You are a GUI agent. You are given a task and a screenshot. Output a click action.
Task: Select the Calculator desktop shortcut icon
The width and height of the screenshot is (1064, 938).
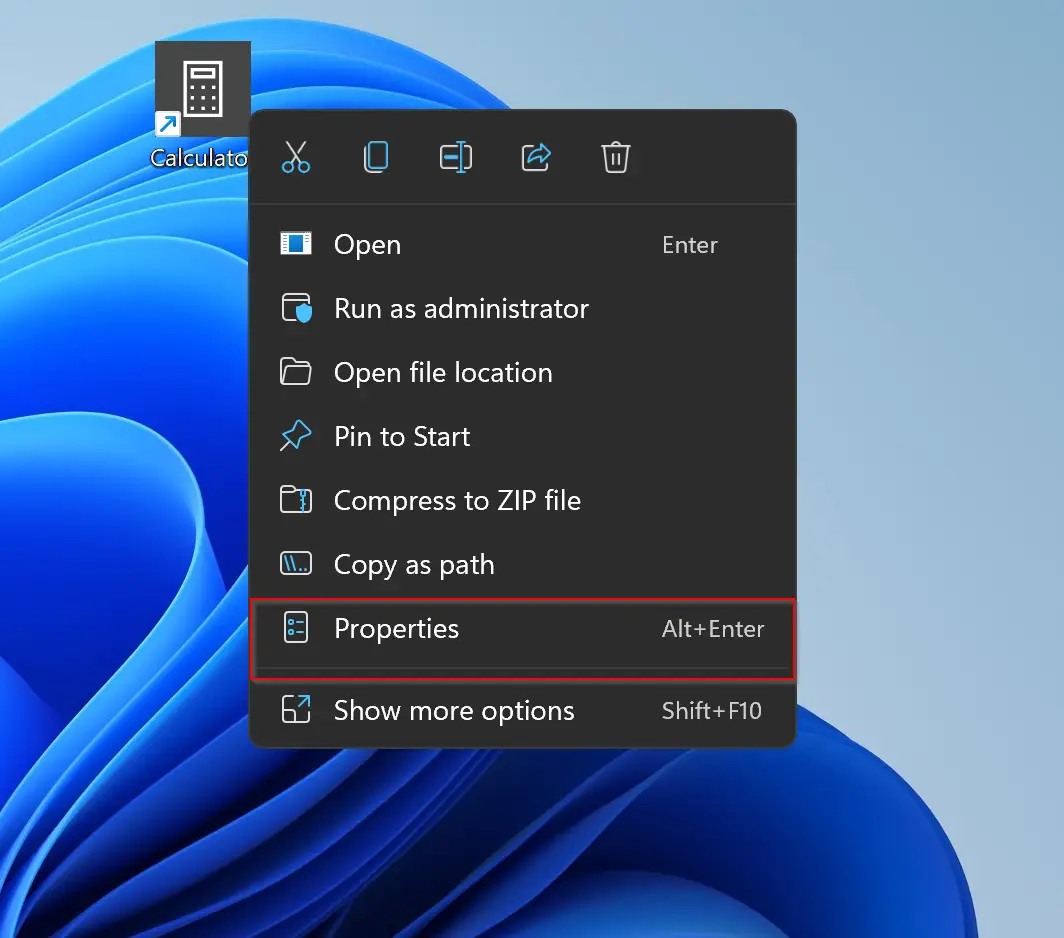[x=202, y=89]
